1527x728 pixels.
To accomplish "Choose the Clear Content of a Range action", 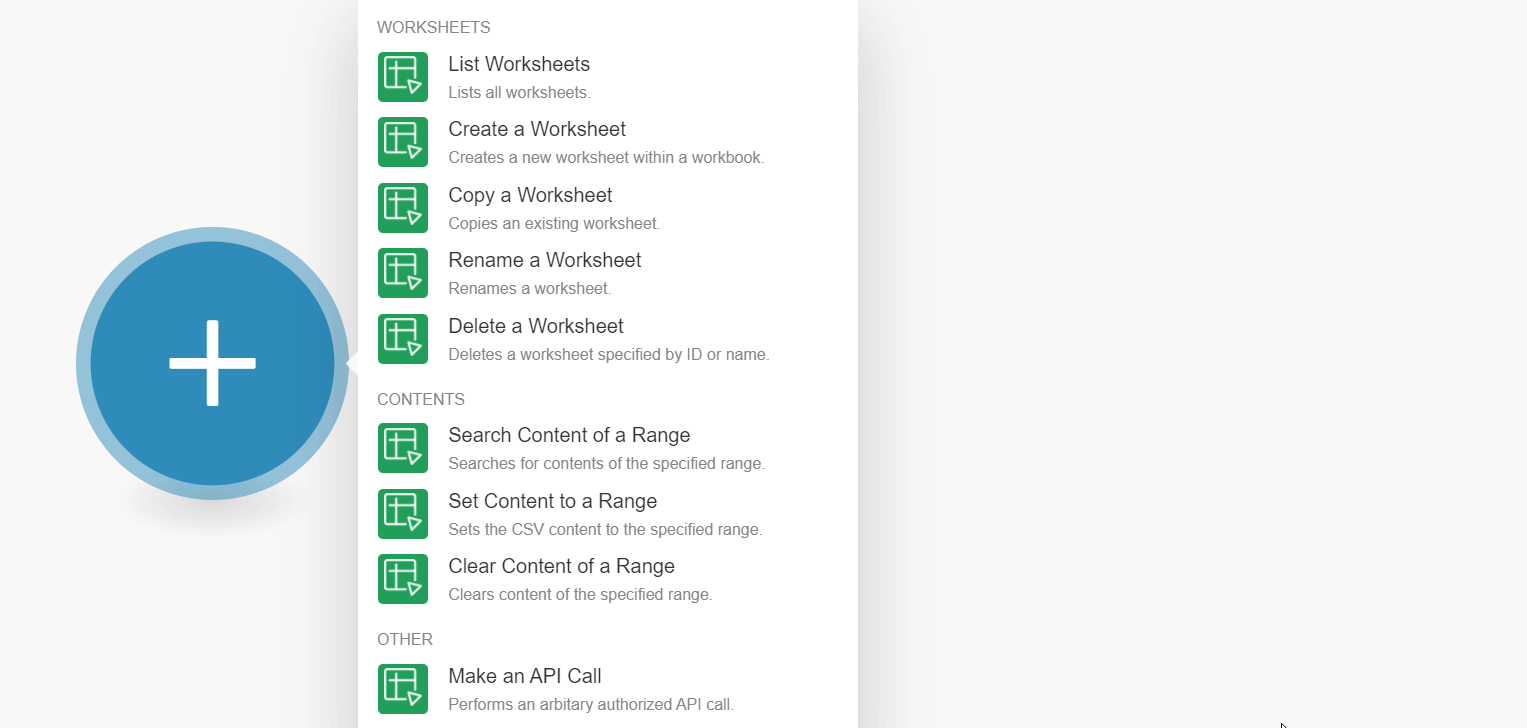I will tap(561, 566).
